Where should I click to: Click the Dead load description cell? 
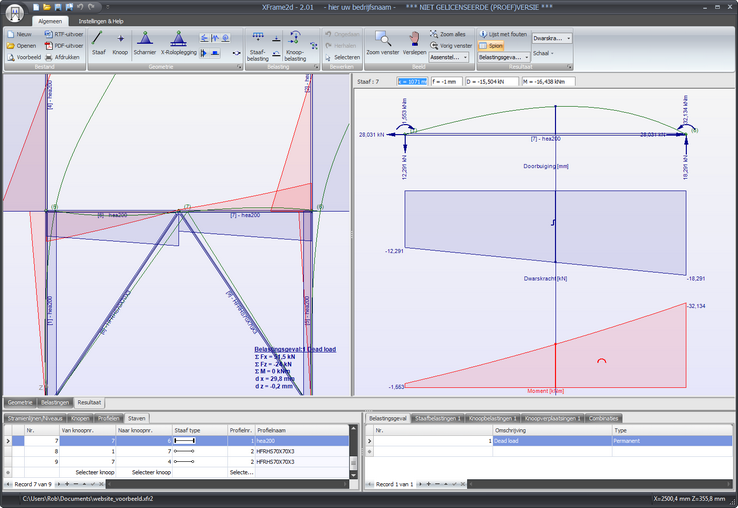click(553, 441)
